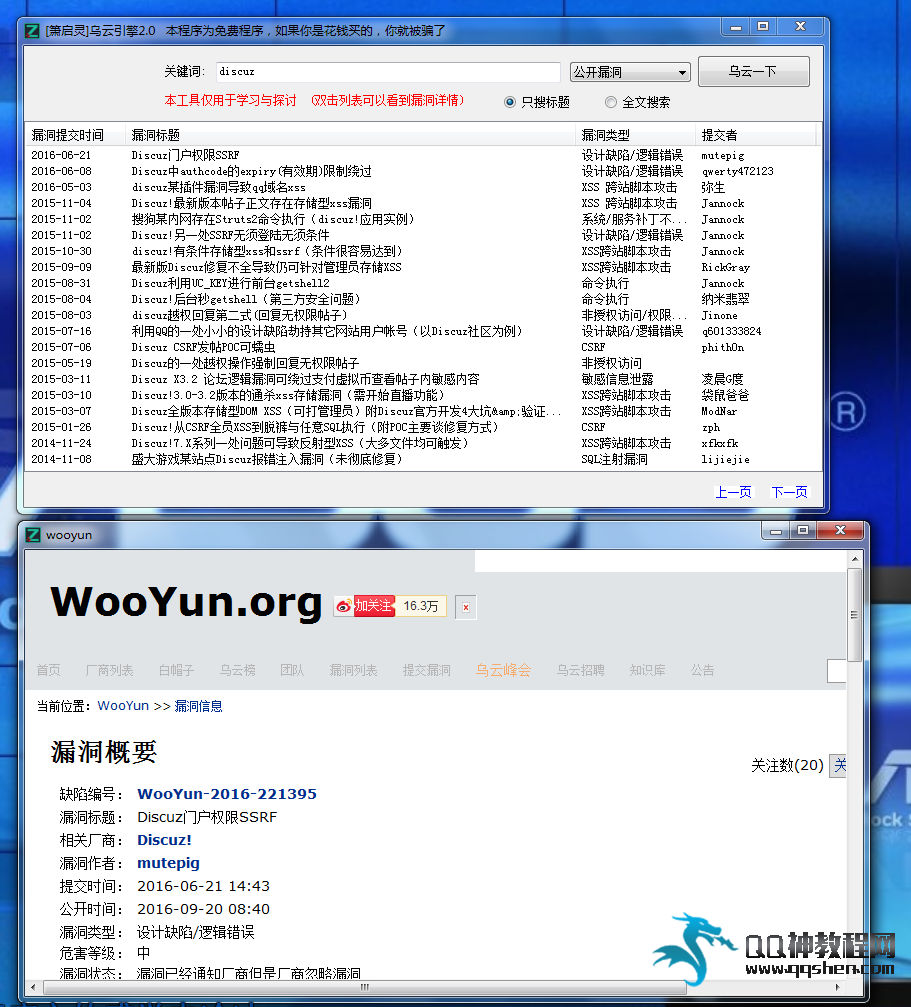This screenshot has width=911, height=1007.
Task: Open 乌云招聘 in WooYun navigation
Action: (580, 670)
